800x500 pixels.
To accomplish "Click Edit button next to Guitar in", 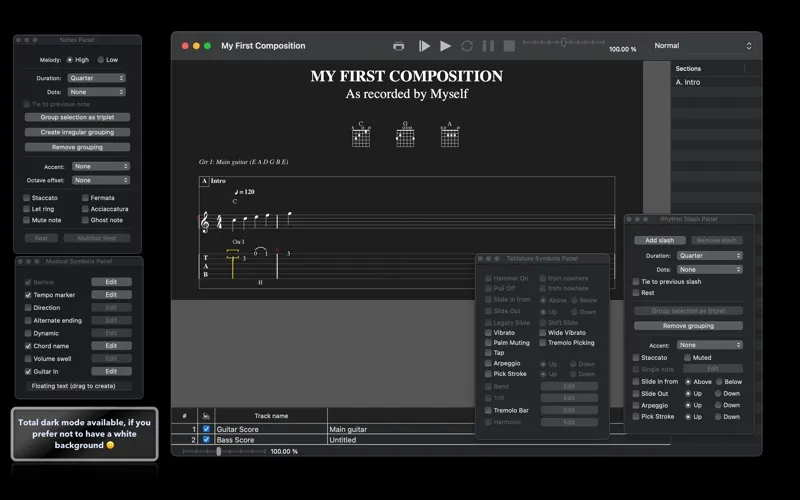I will pyautogui.click(x=111, y=371).
